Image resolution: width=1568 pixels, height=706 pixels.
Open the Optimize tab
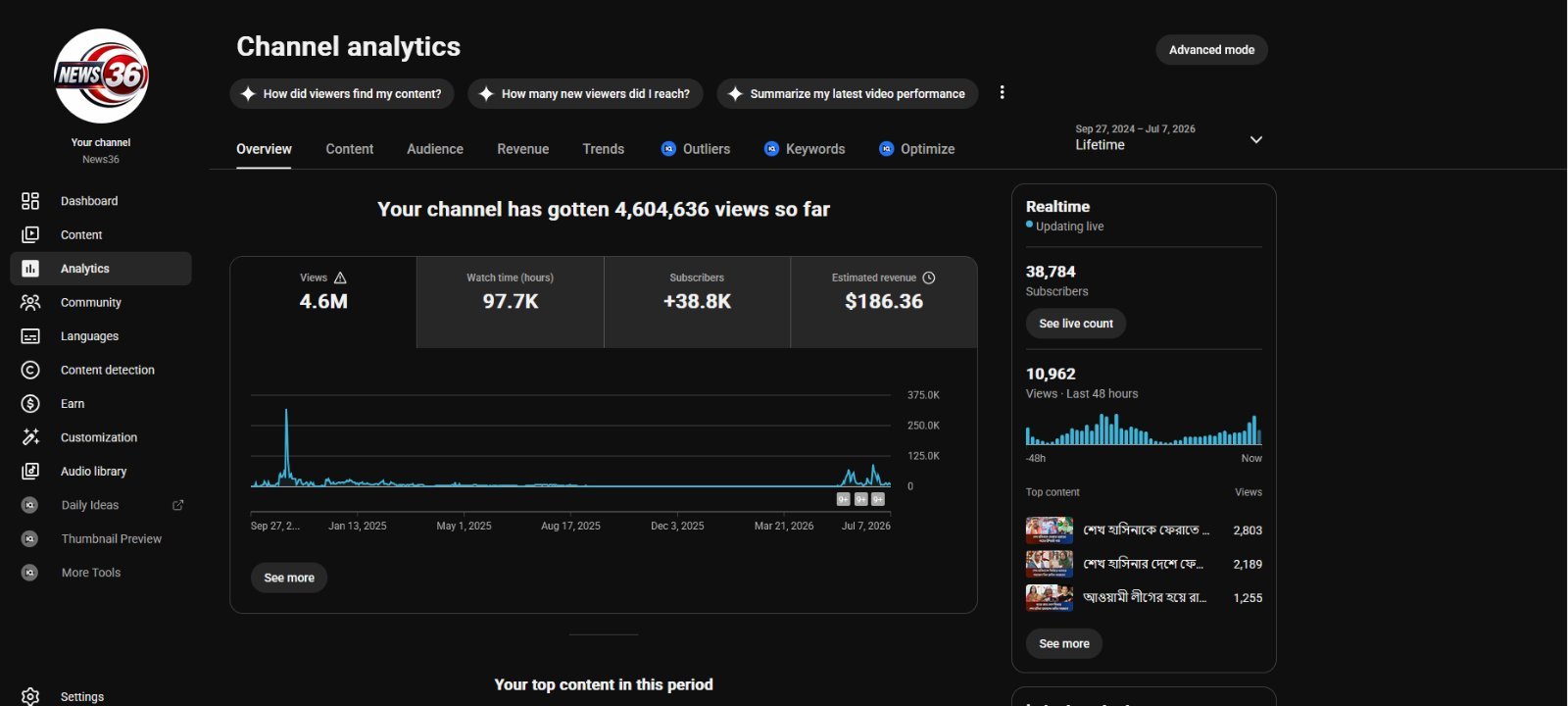click(x=917, y=149)
